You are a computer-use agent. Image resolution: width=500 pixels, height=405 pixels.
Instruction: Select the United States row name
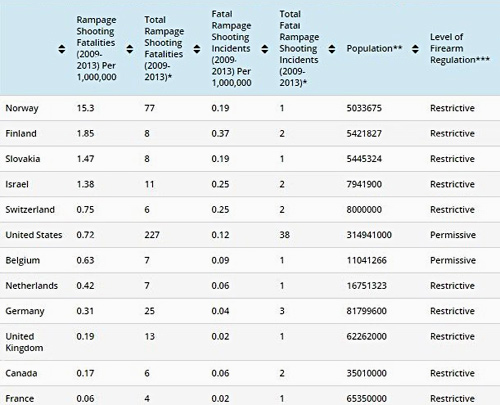click(x=34, y=235)
